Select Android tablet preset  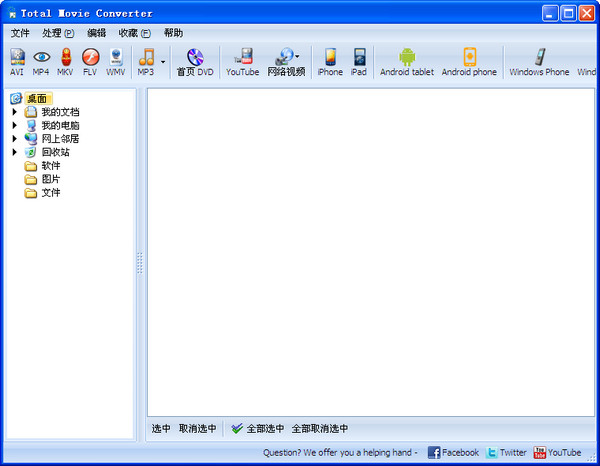407,62
